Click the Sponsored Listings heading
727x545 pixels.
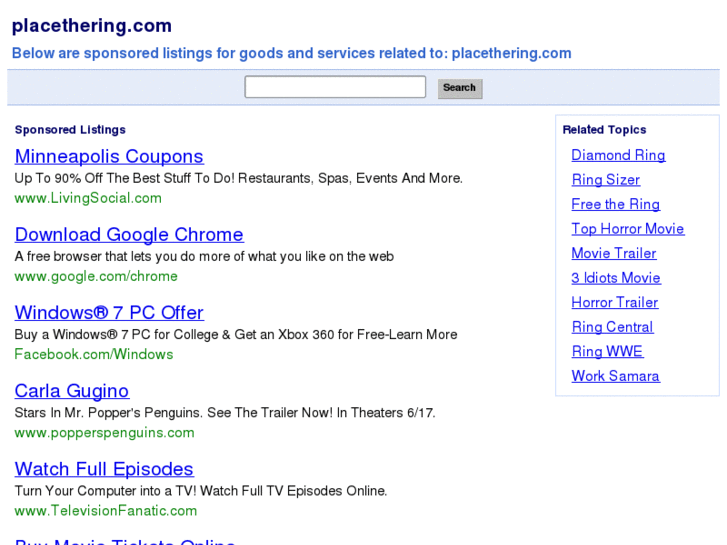[70, 130]
